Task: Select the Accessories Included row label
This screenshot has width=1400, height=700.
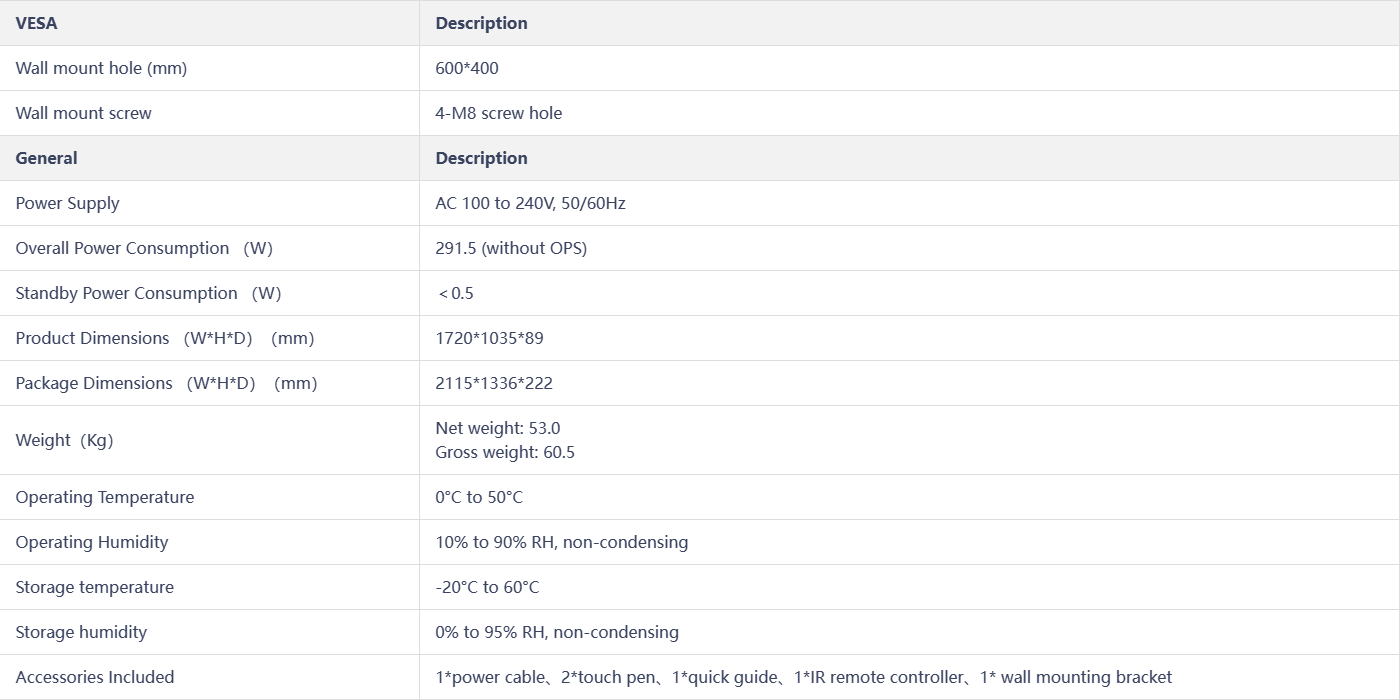Action: [95, 677]
